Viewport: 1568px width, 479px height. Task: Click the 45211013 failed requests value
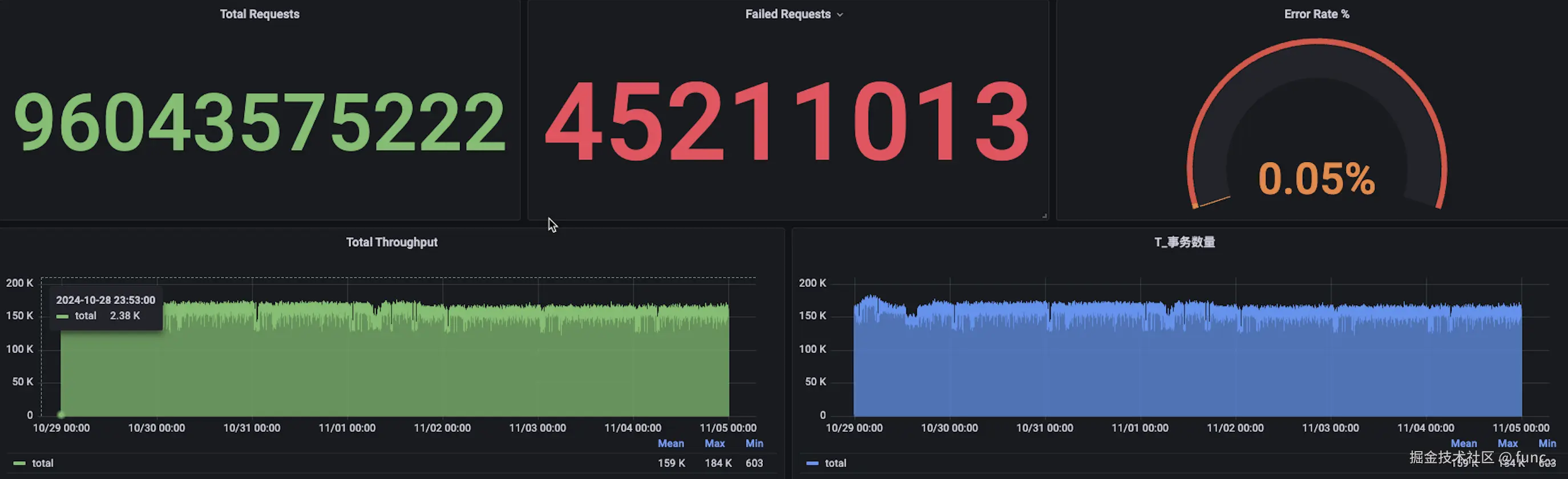[x=787, y=121]
